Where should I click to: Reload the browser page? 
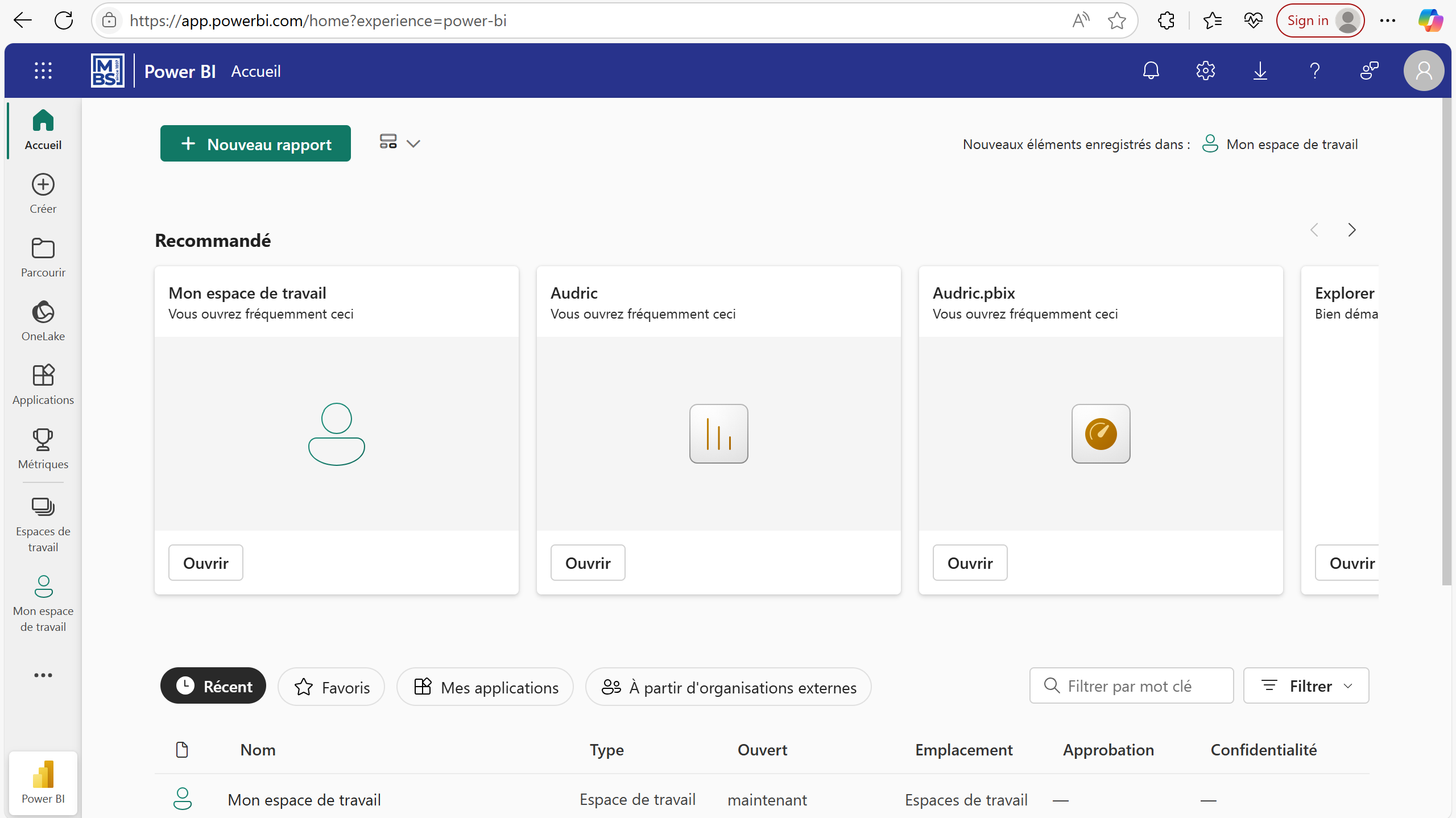(x=64, y=20)
